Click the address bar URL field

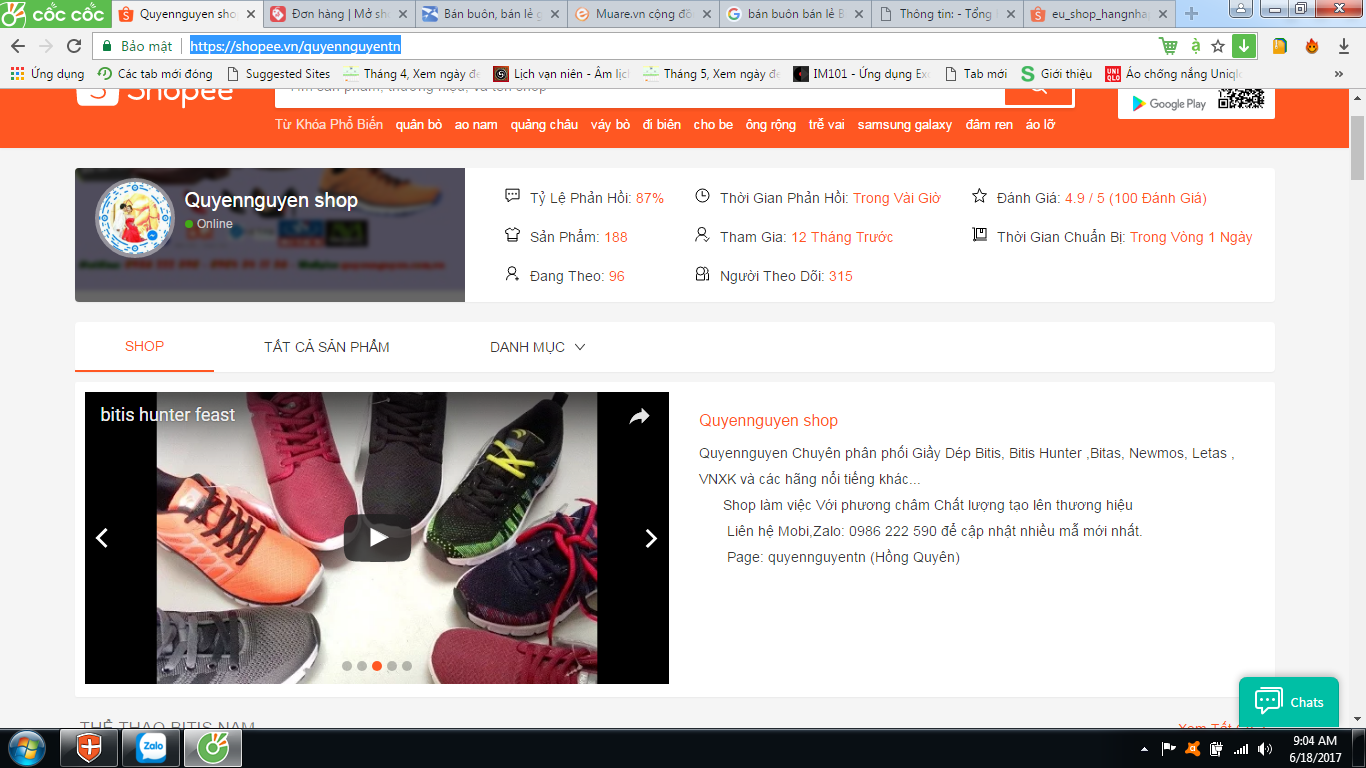600,46
